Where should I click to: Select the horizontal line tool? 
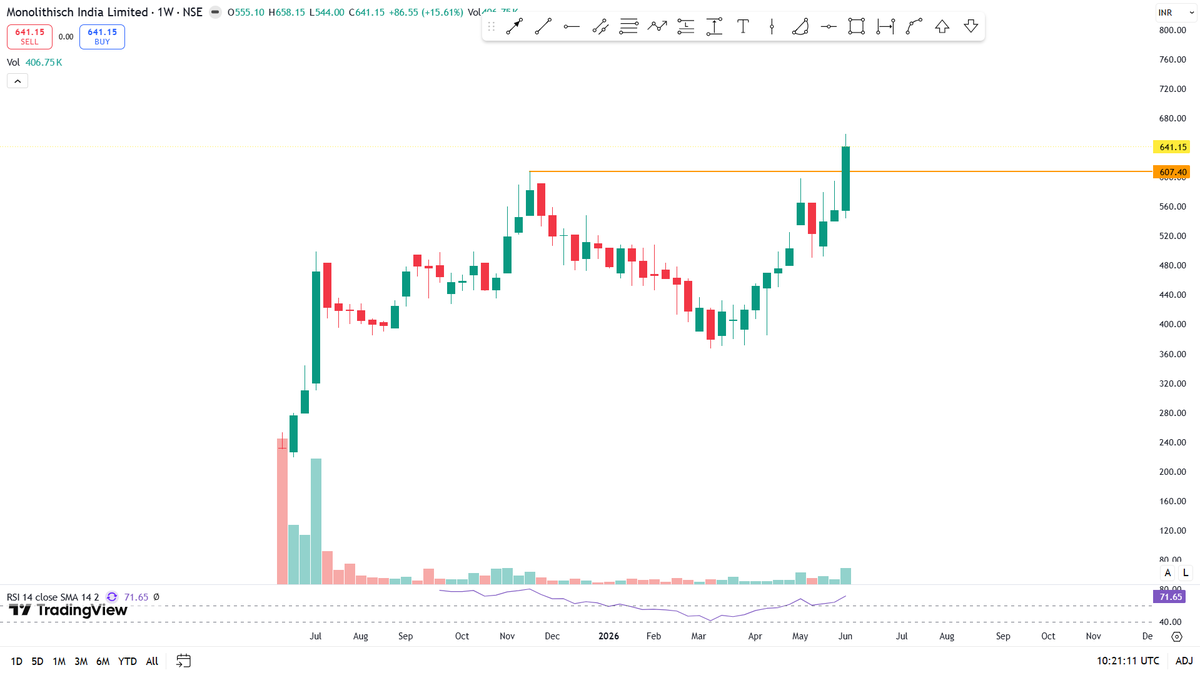(x=828, y=27)
